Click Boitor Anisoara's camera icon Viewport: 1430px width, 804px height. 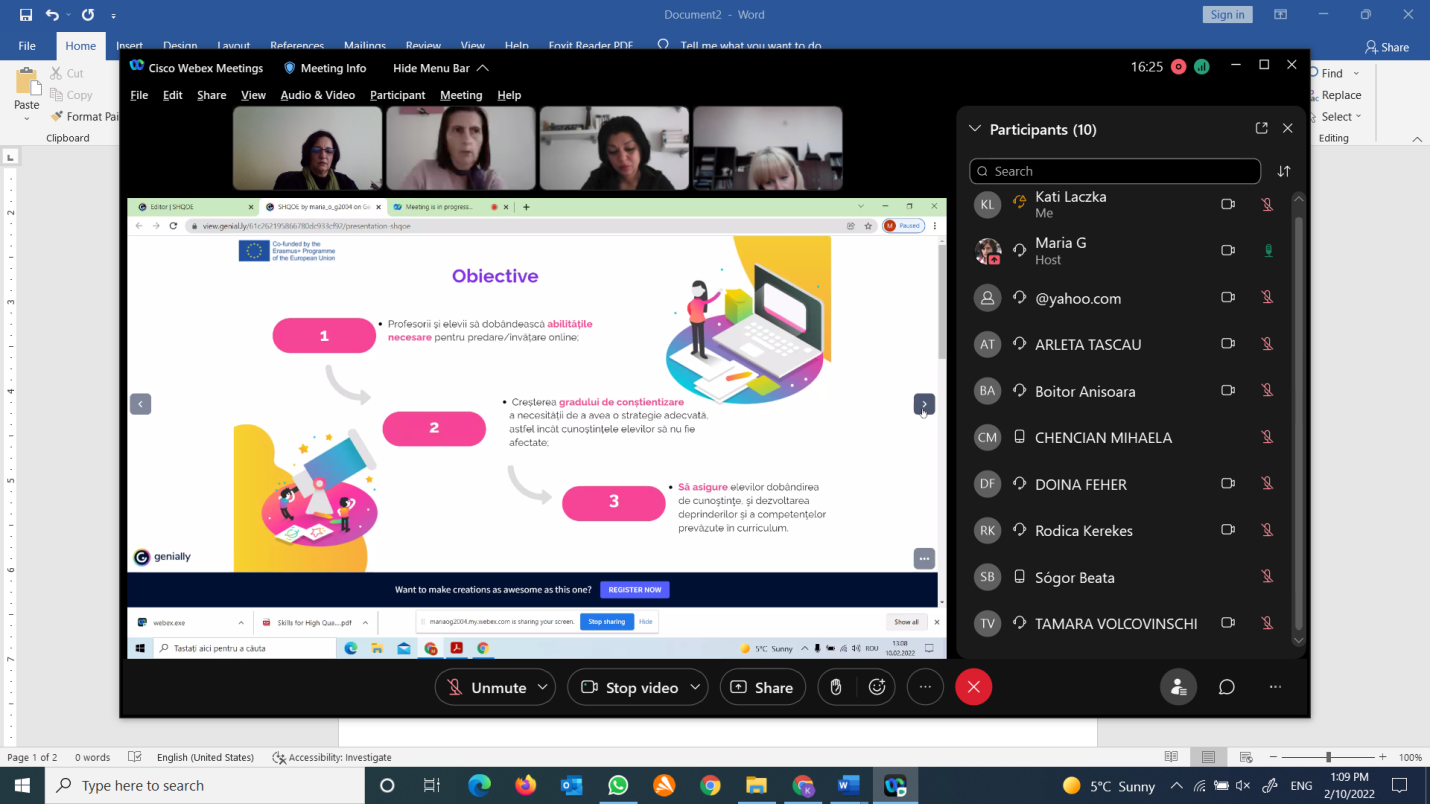(1228, 390)
